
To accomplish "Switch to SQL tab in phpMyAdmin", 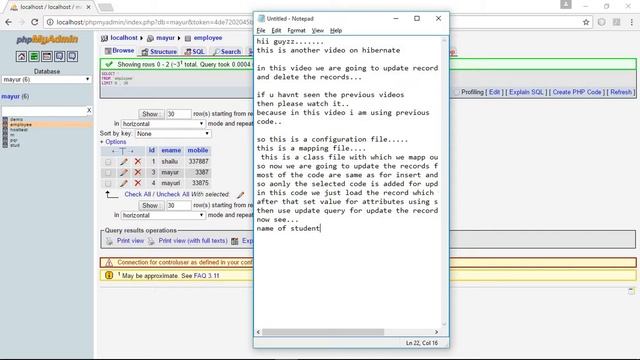I will [194, 52].
